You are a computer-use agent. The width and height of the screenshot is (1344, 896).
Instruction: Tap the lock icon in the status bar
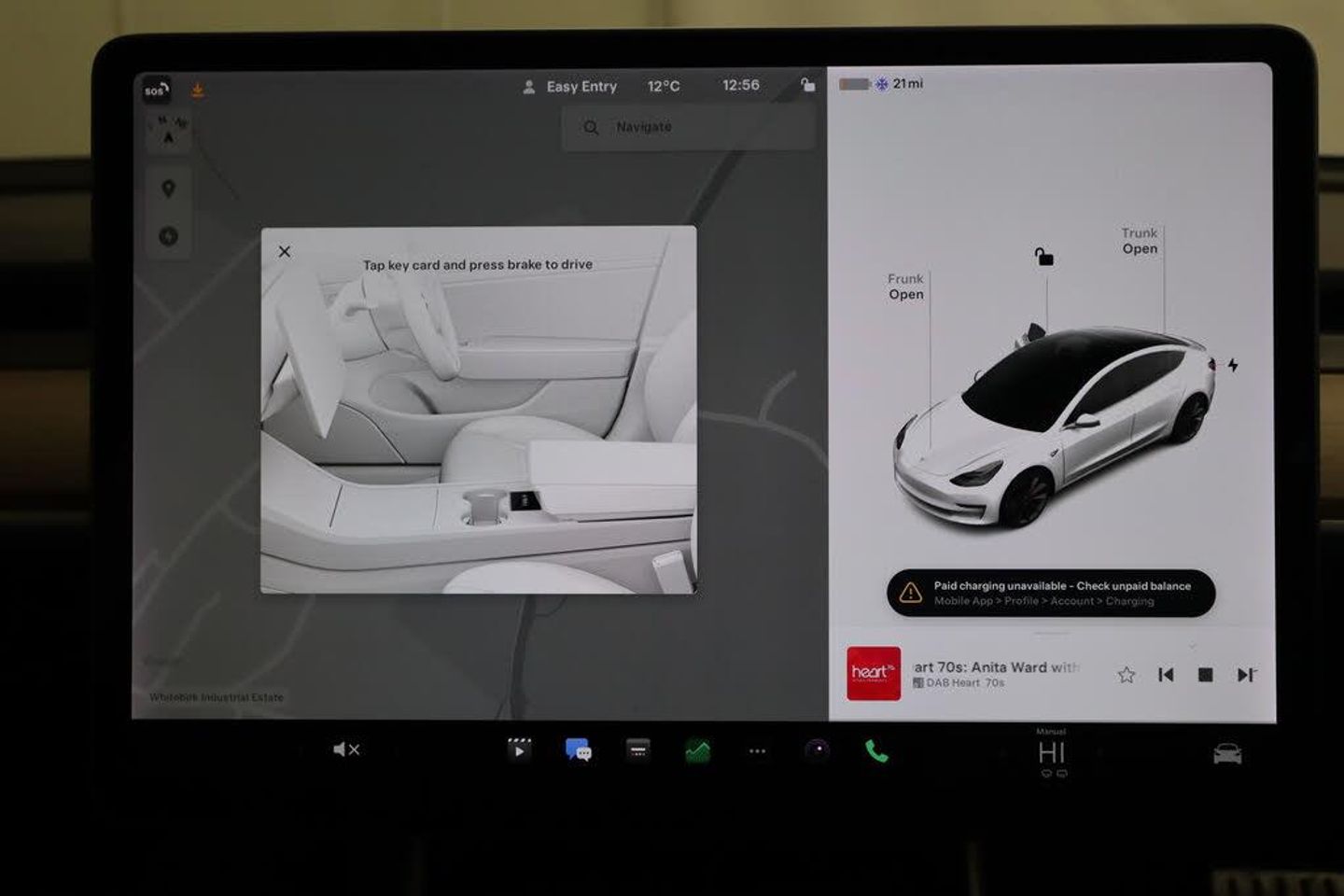pos(807,85)
